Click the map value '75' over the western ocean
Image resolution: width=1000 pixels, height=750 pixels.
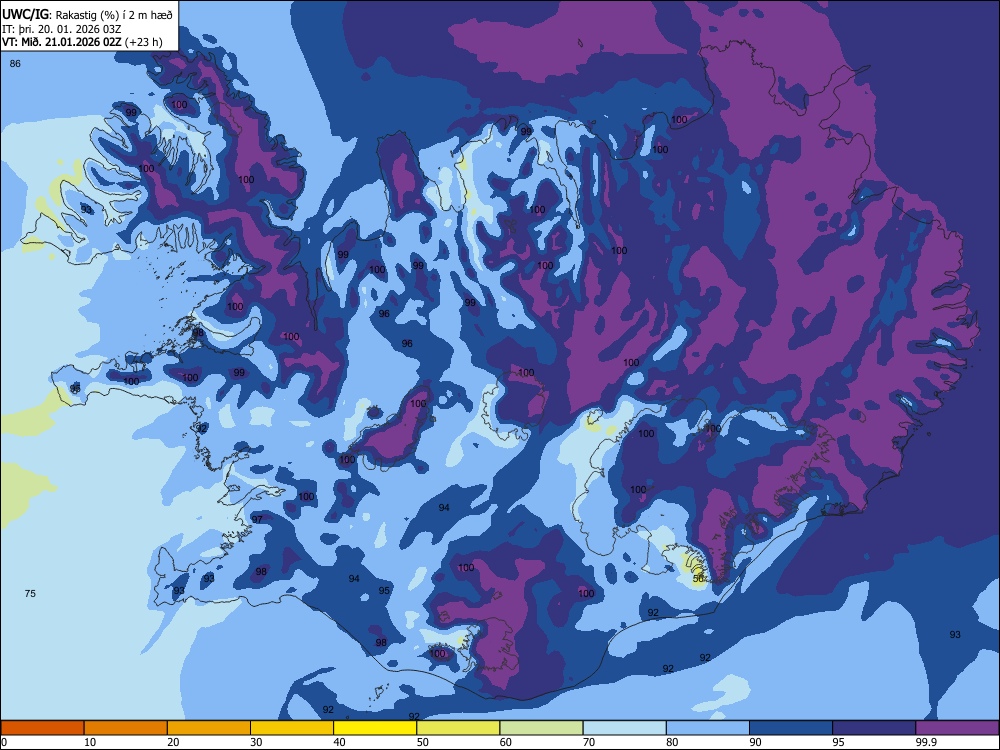coord(30,594)
